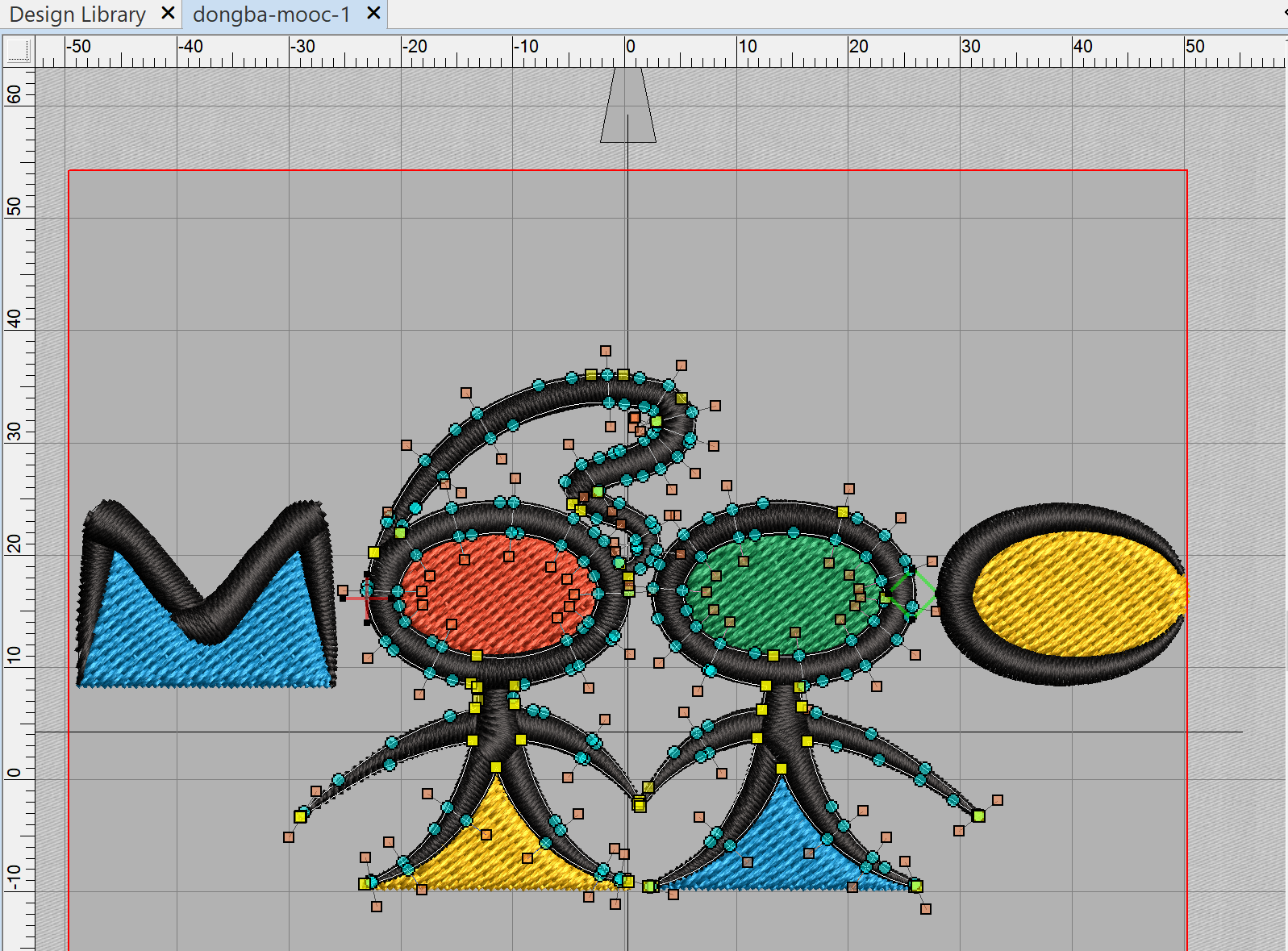Select the yellow triangle fill at bottom
Screen dimensions: 1288x951
pyautogui.click(x=498, y=847)
